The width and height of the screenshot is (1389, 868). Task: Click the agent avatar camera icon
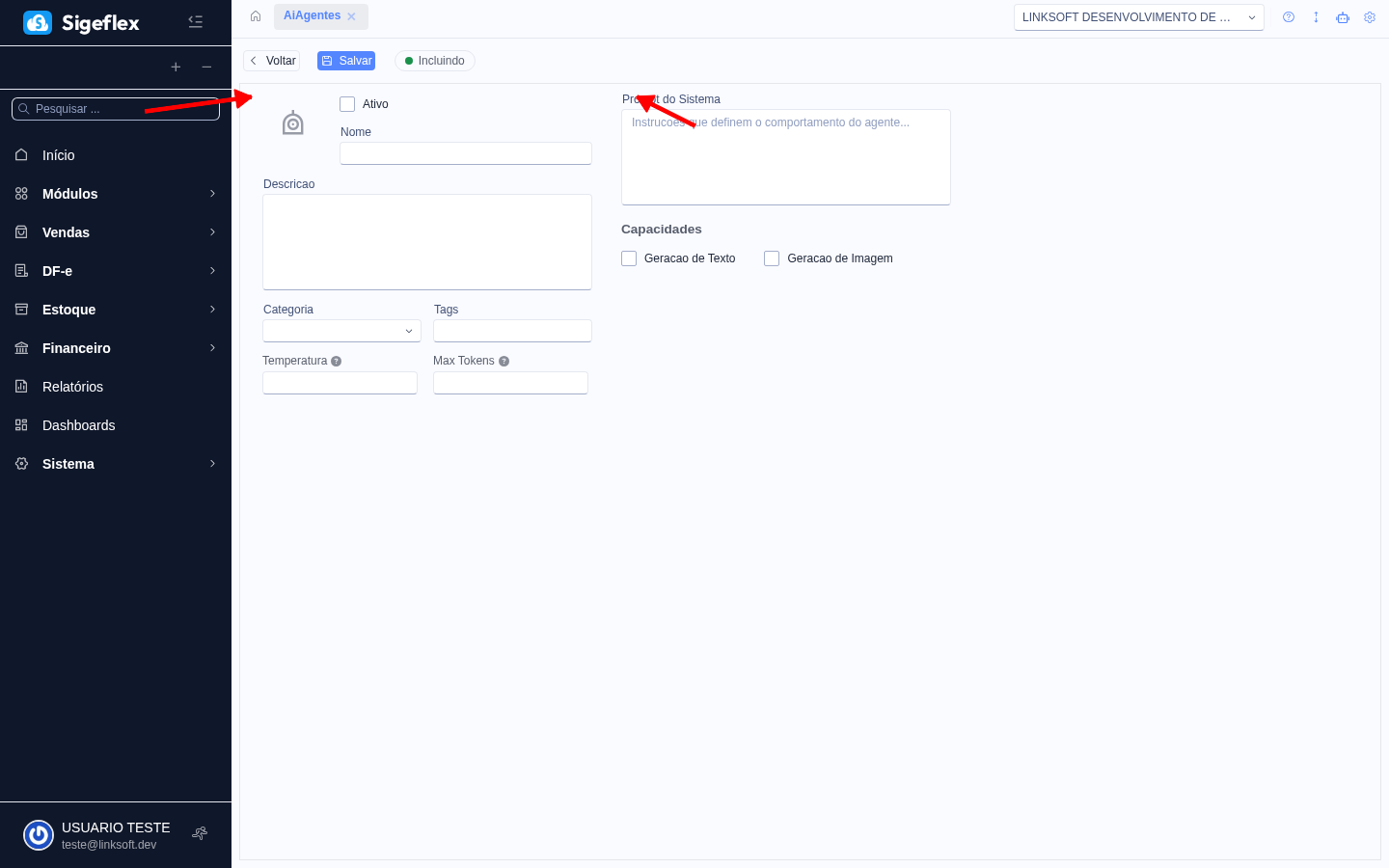[293, 123]
